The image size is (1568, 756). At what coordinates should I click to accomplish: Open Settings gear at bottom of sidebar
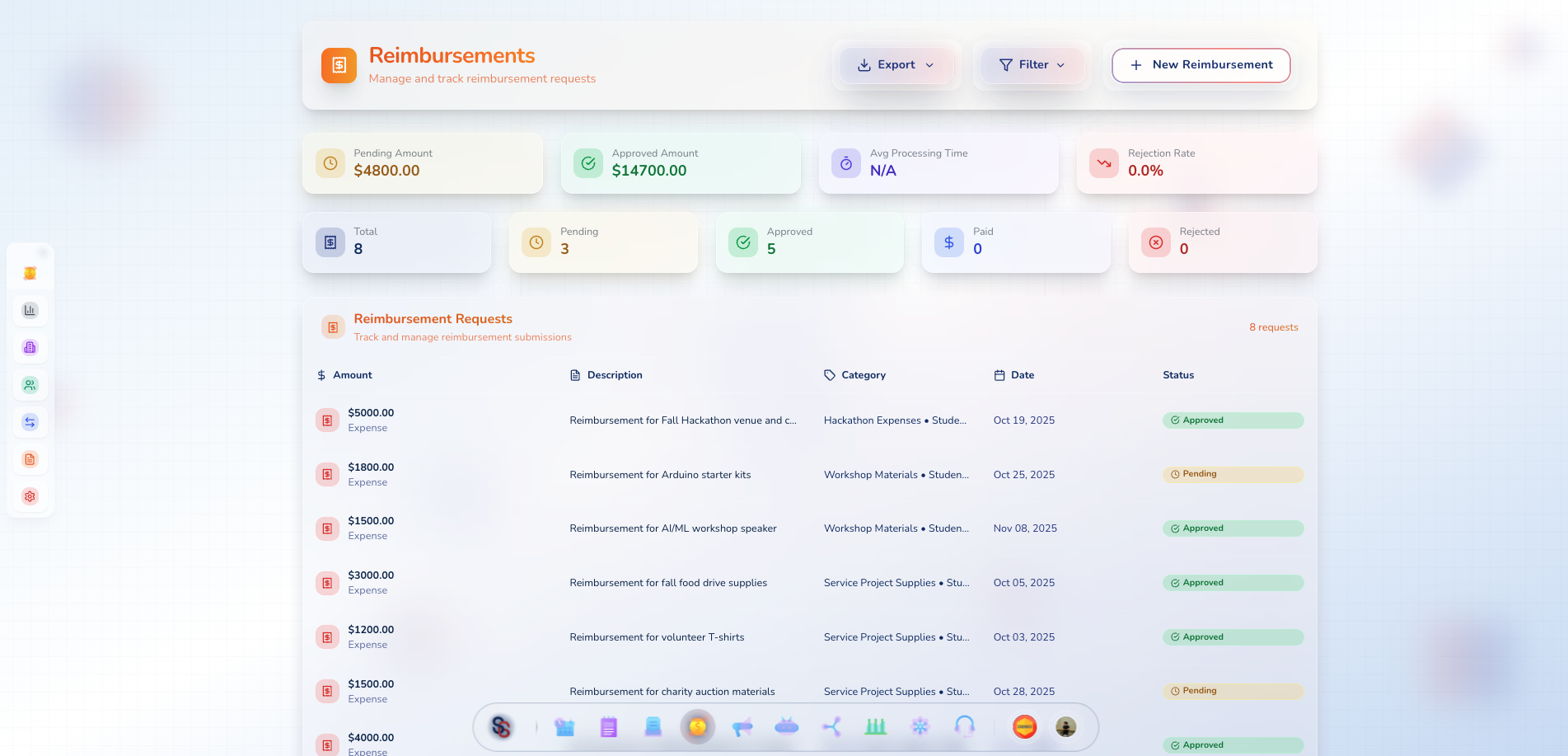pos(30,496)
